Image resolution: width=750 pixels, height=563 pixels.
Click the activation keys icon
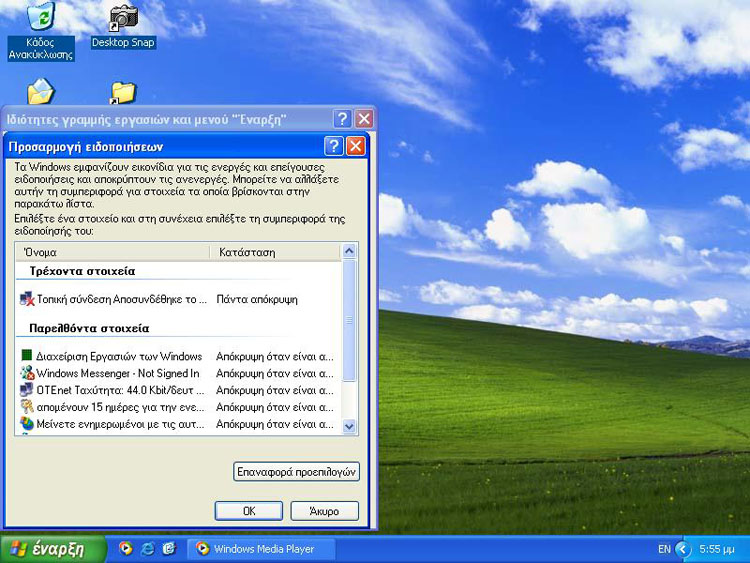coord(27,407)
